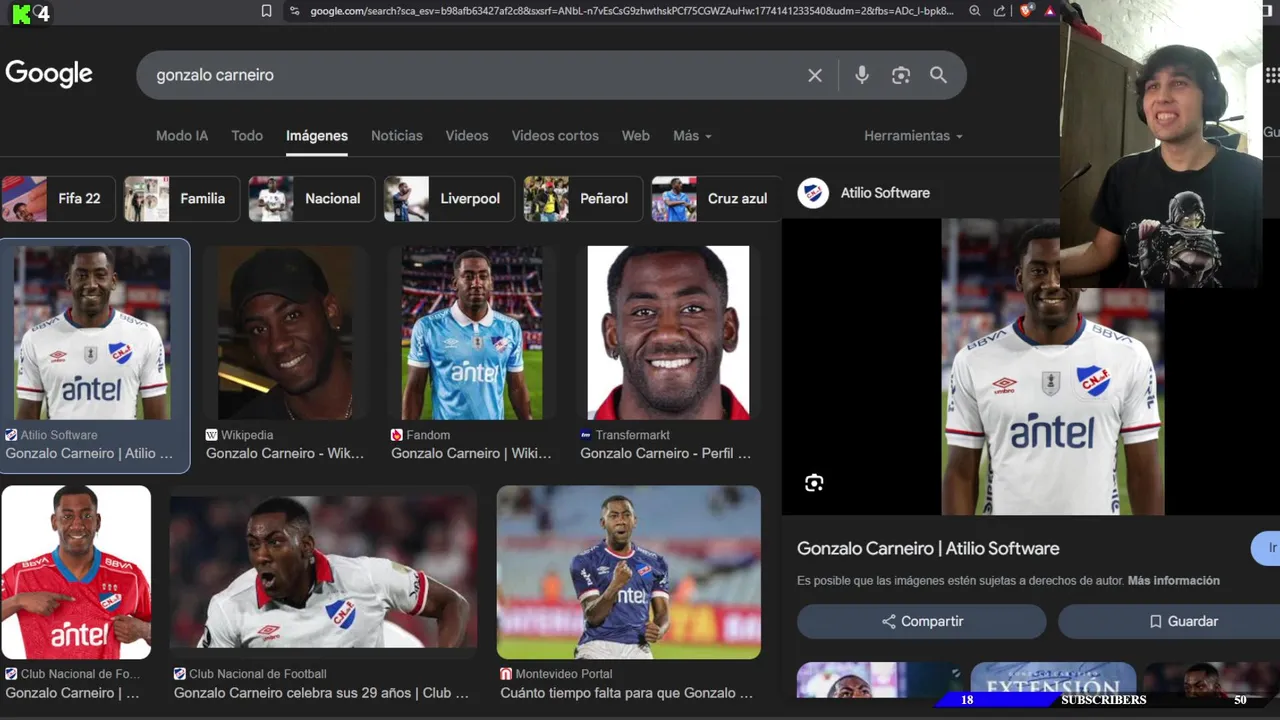Screen dimensions: 1280x720
Task: Open the Fandom light blue jersey thumbnail
Action: point(472,333)
